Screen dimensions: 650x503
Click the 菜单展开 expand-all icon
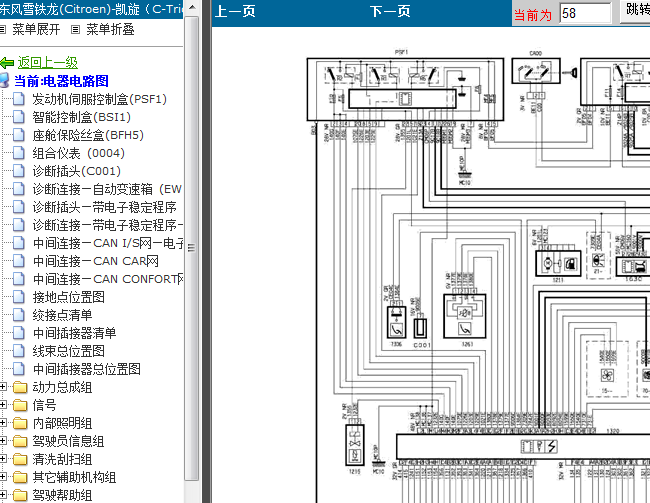[x=2, y=29]
